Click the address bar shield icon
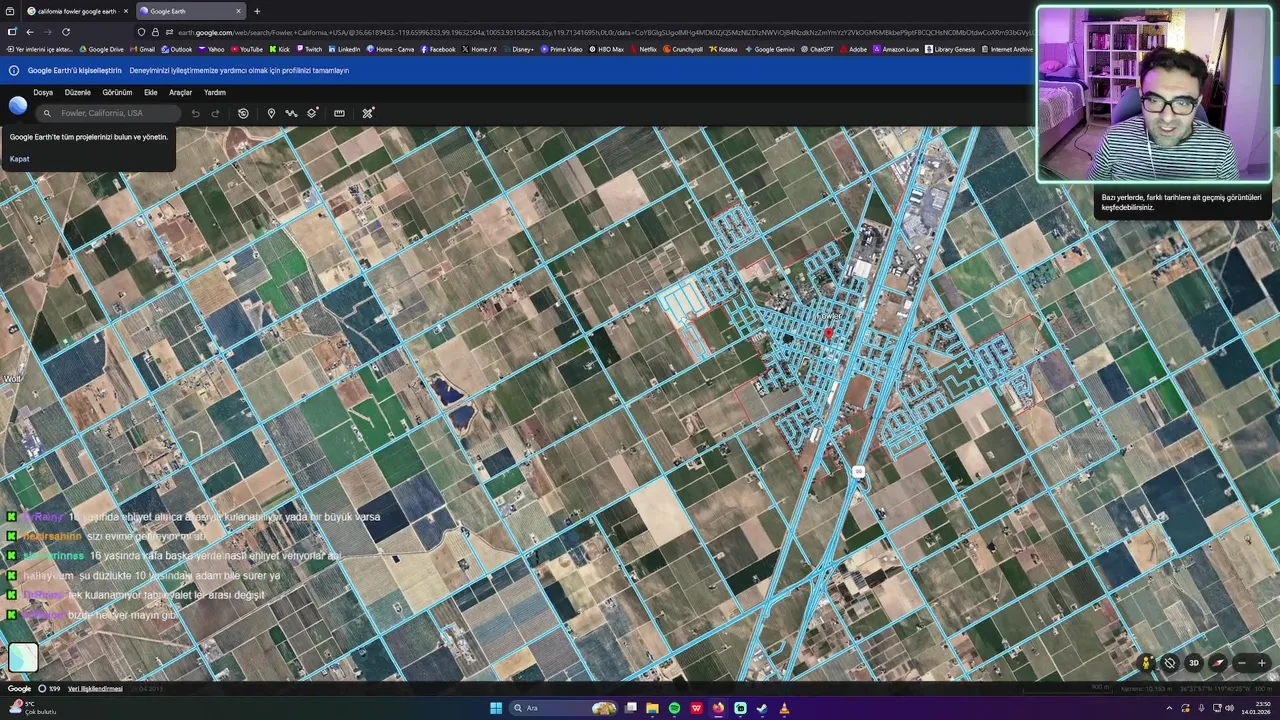1280x720 pixels. [x=142, y=32]
